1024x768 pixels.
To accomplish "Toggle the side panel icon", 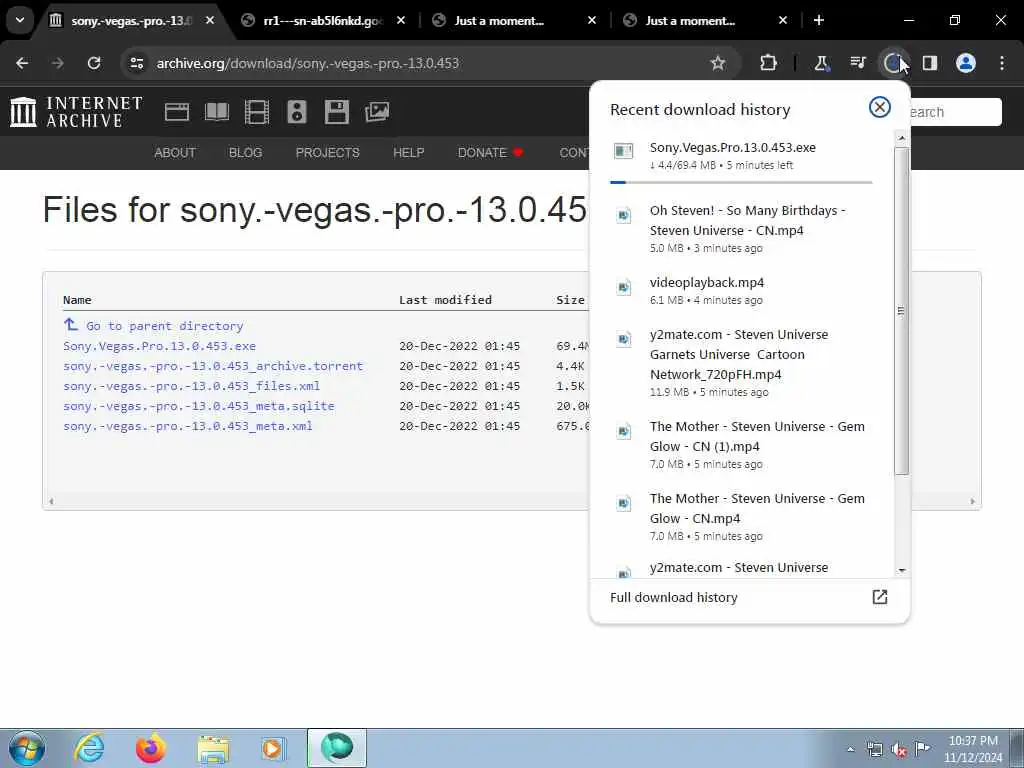I will [930, 63].
